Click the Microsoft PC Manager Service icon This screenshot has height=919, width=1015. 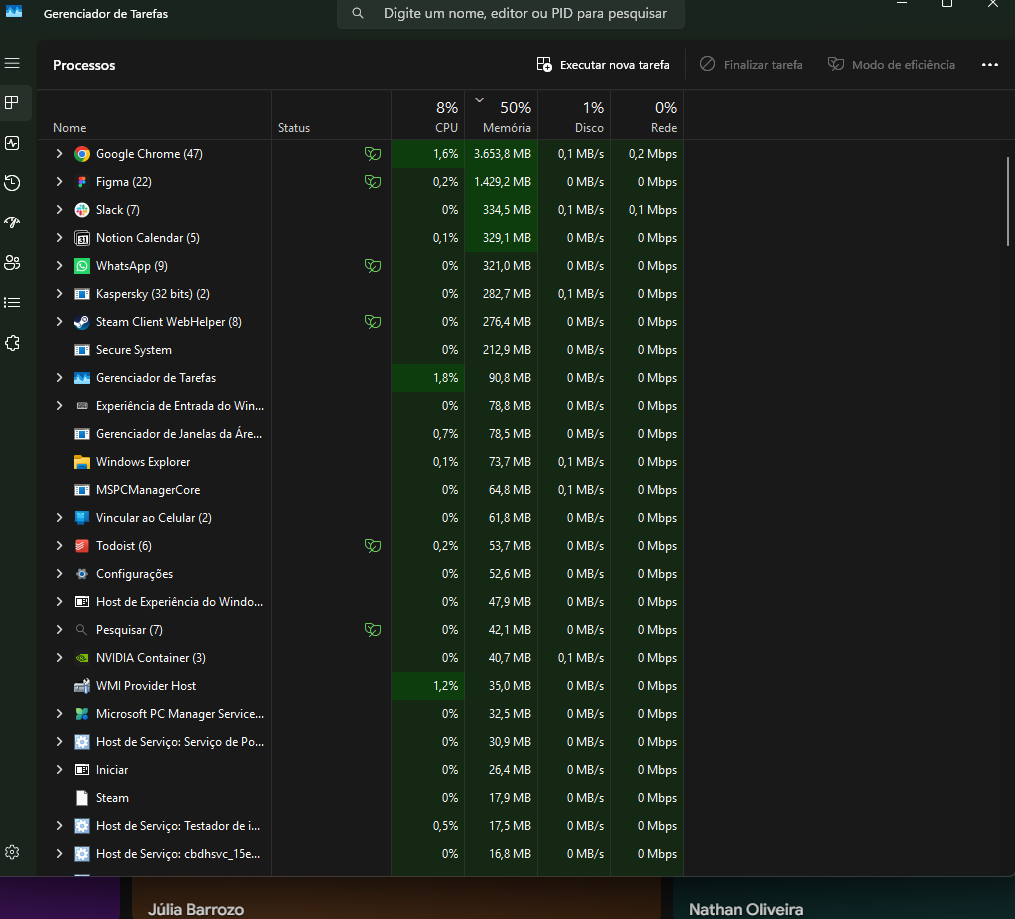pos(82,714)
